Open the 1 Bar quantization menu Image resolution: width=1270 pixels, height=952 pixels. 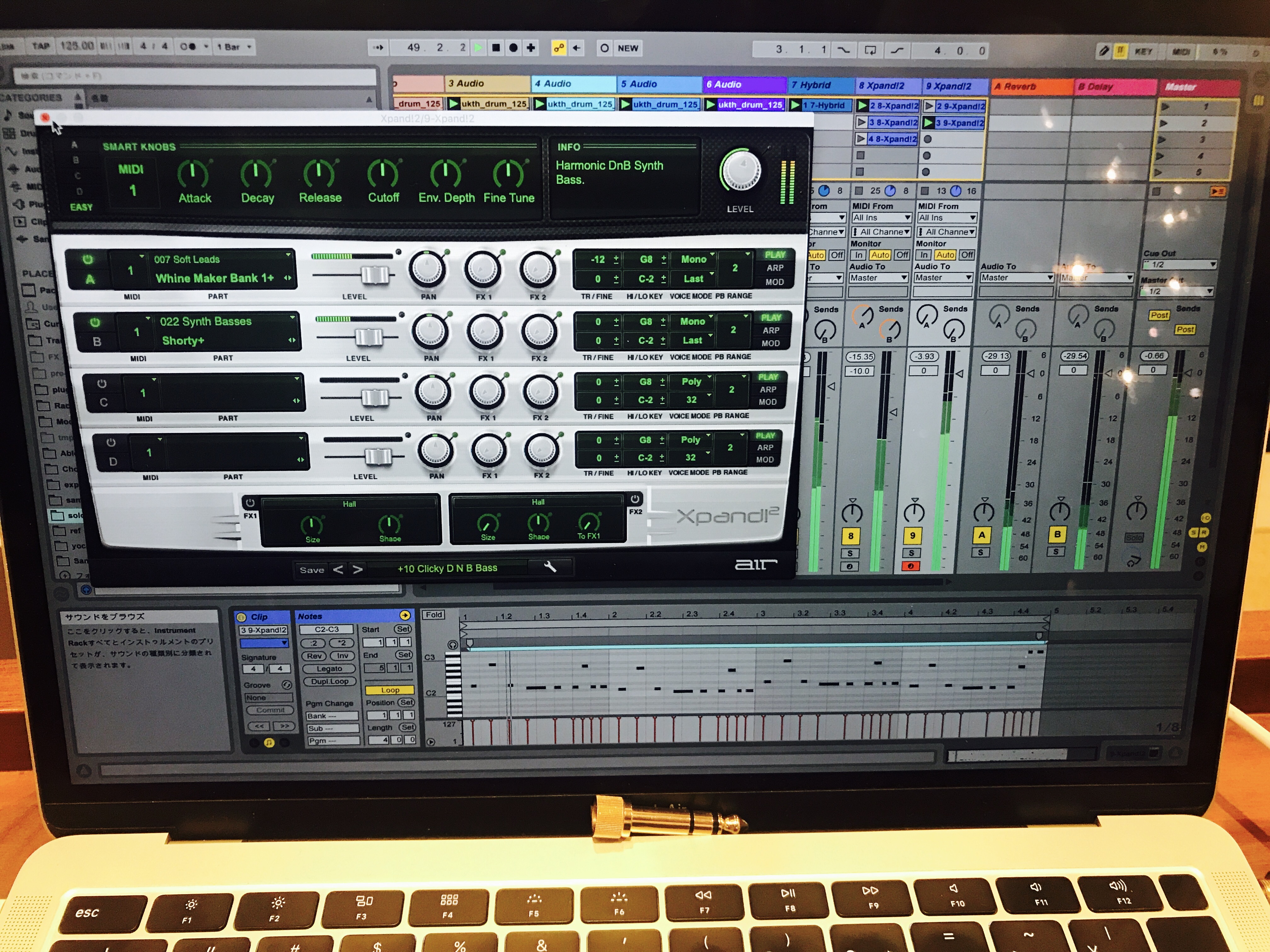click(x=234, y=47)
